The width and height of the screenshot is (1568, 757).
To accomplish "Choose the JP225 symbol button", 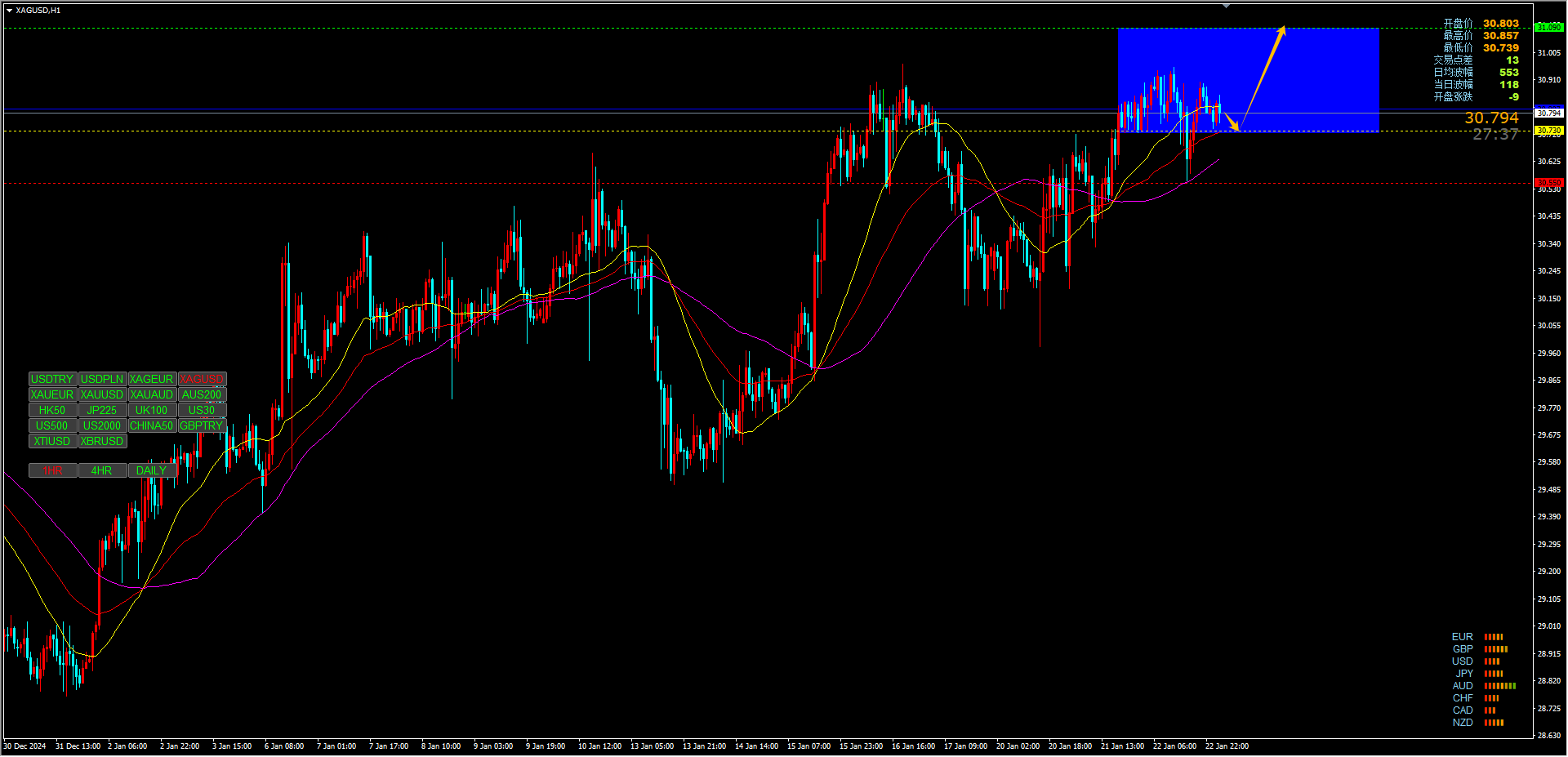I will pos(103,411).
